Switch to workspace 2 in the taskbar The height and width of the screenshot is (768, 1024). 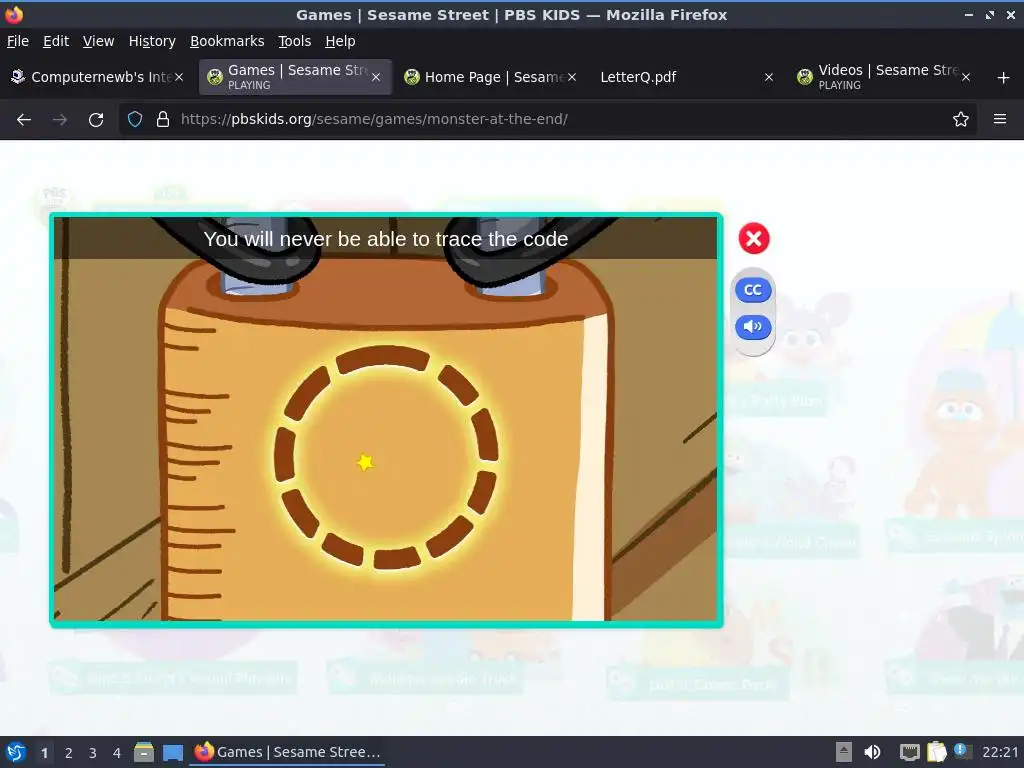(69, 753)
